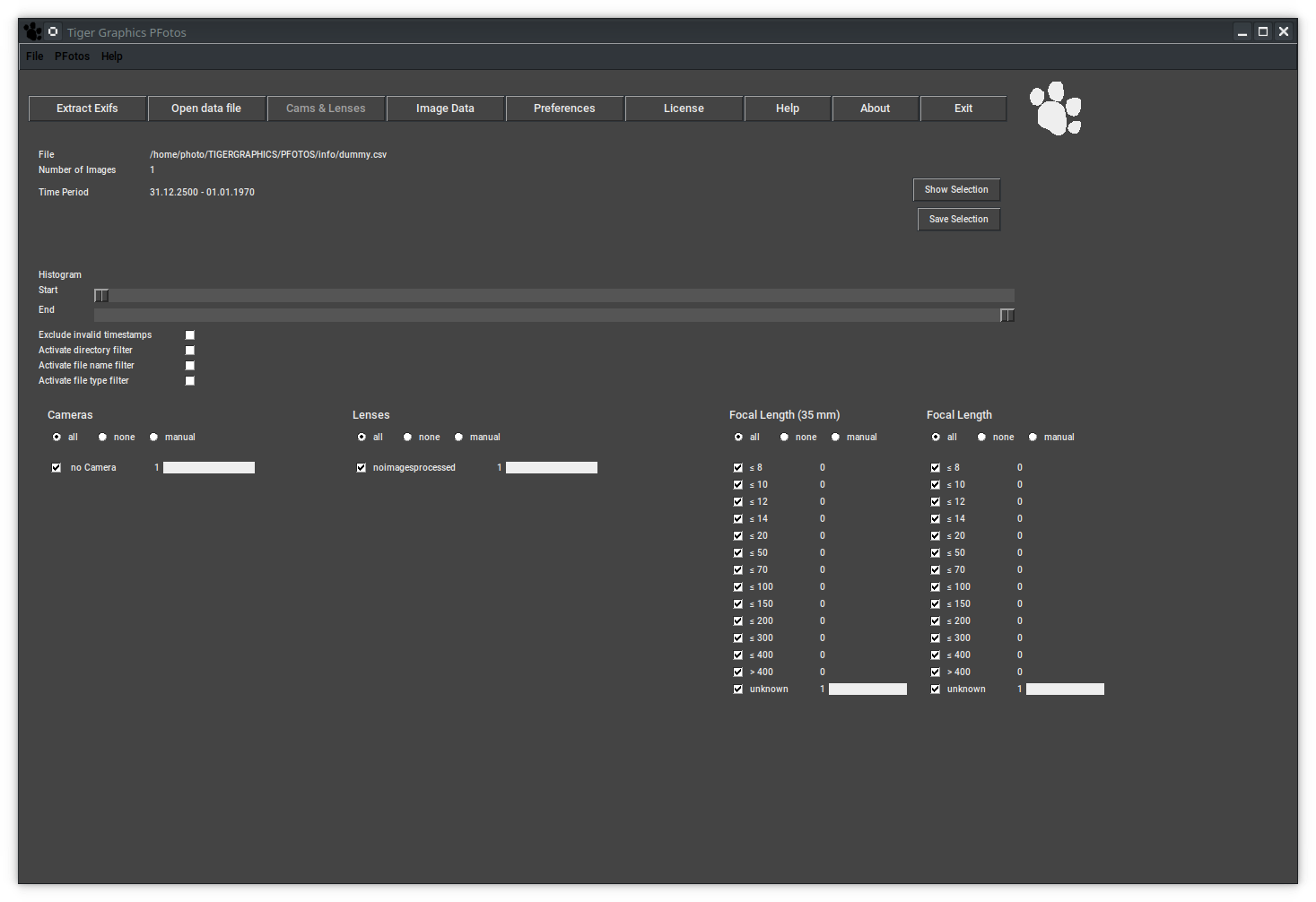The height and width of the screenshot is (902, 1316).
Task: Choose Lenses 'manual' radio button
Action: pos(459,438)
